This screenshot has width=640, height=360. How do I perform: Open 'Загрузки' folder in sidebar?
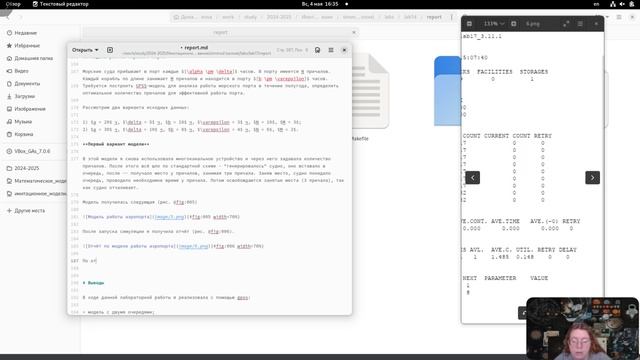(24, 96)
